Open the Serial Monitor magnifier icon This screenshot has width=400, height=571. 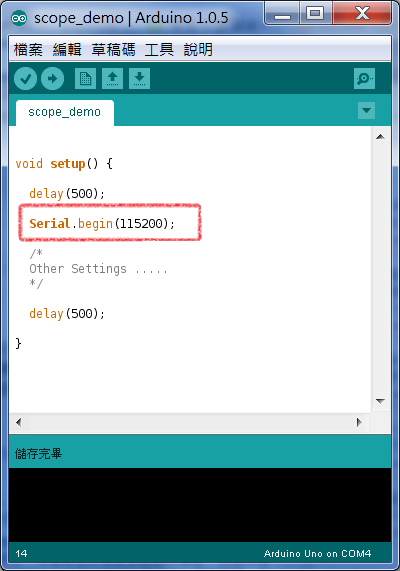pyautogui.click(x=364, y=78)
